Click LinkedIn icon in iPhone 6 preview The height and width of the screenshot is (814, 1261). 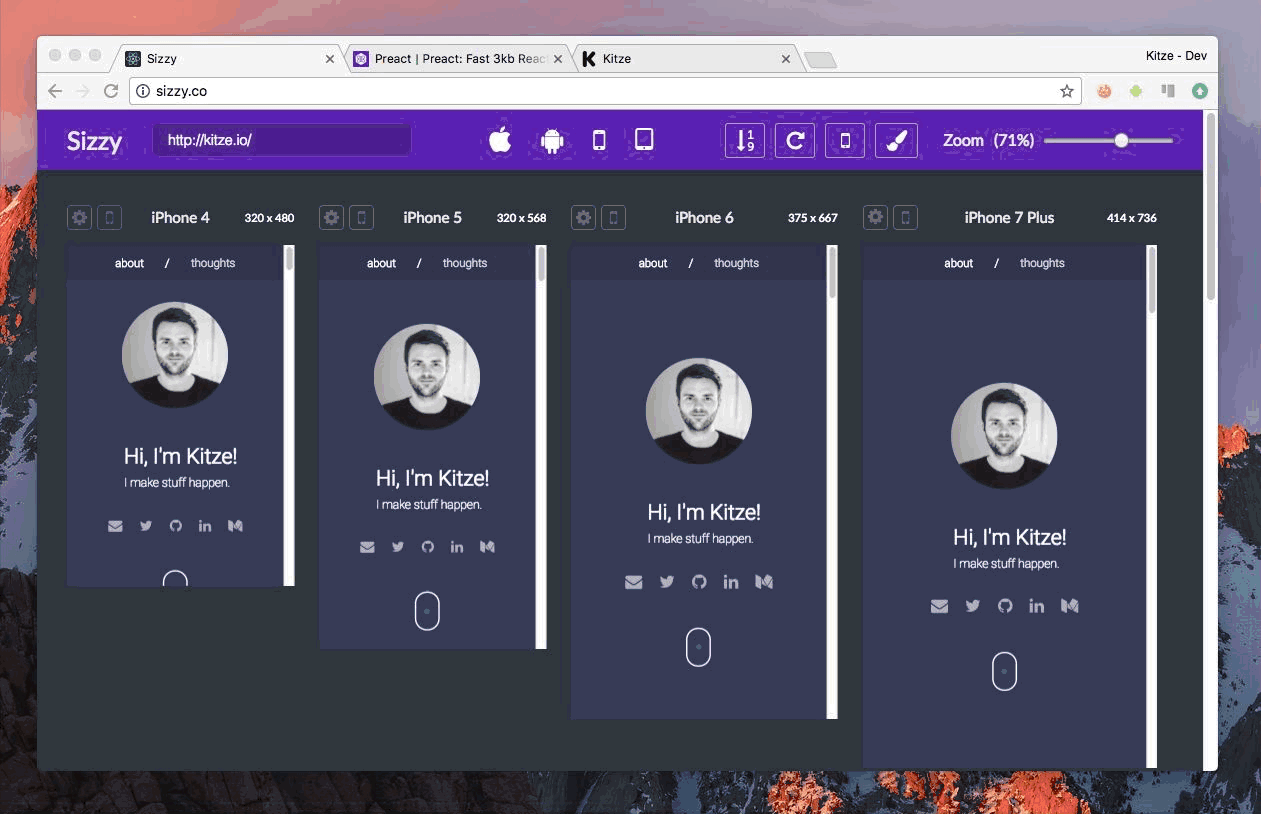tap(731, 582)
